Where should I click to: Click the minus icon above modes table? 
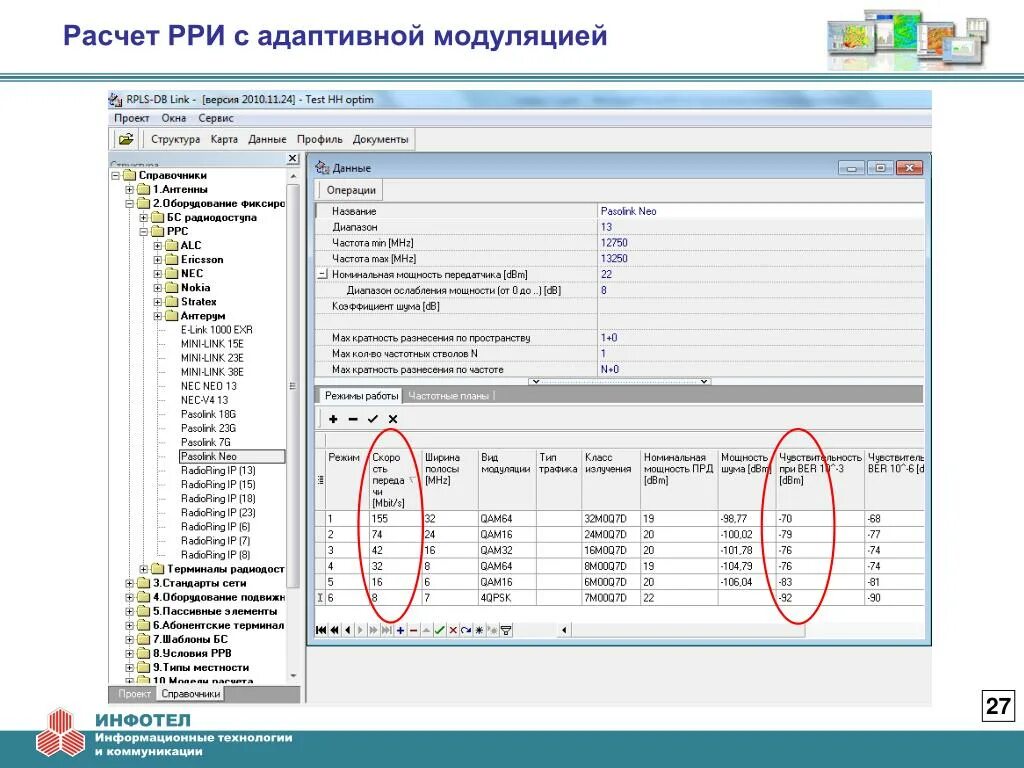[353, 419]
